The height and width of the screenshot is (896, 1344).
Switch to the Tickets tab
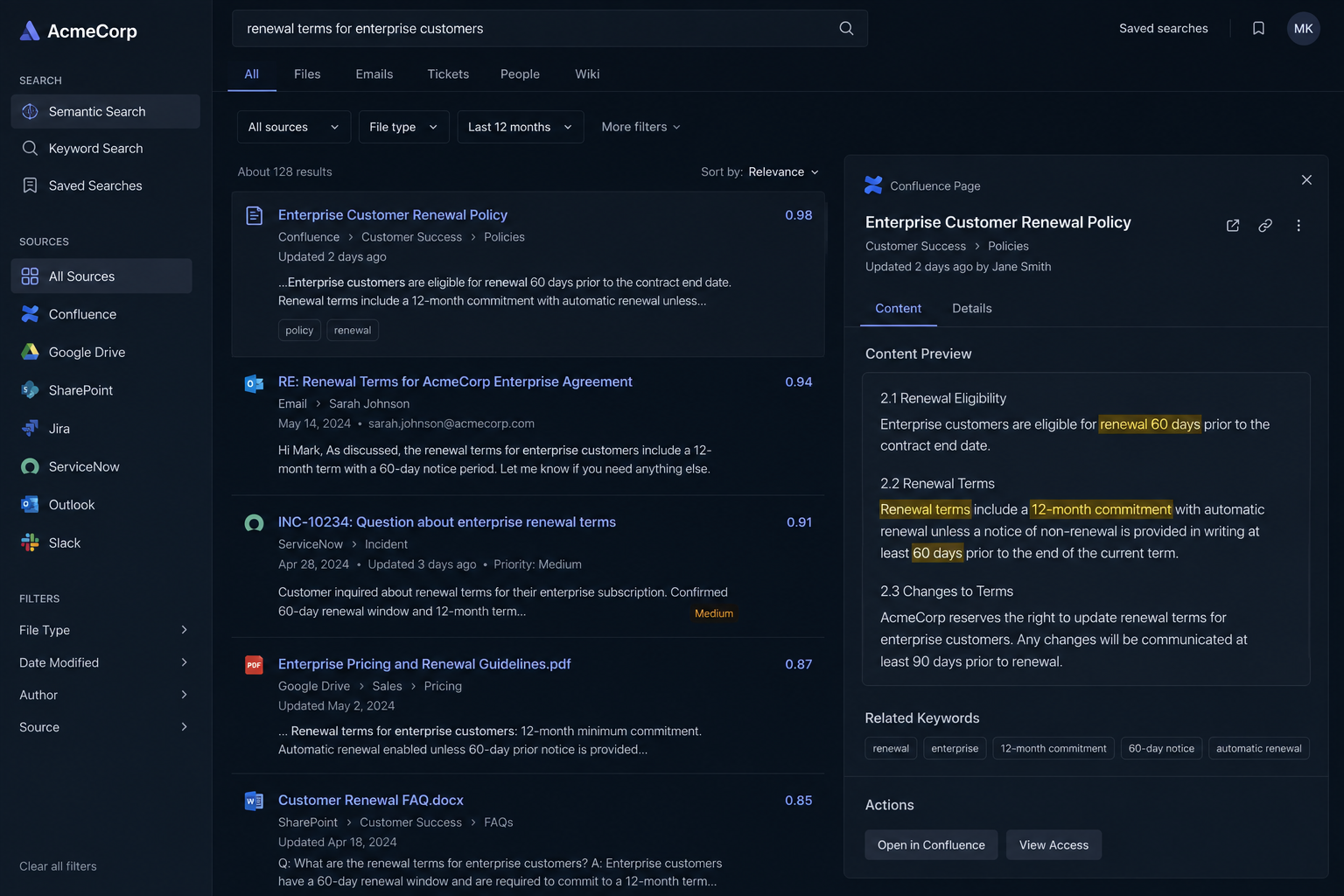click(448, 74)
